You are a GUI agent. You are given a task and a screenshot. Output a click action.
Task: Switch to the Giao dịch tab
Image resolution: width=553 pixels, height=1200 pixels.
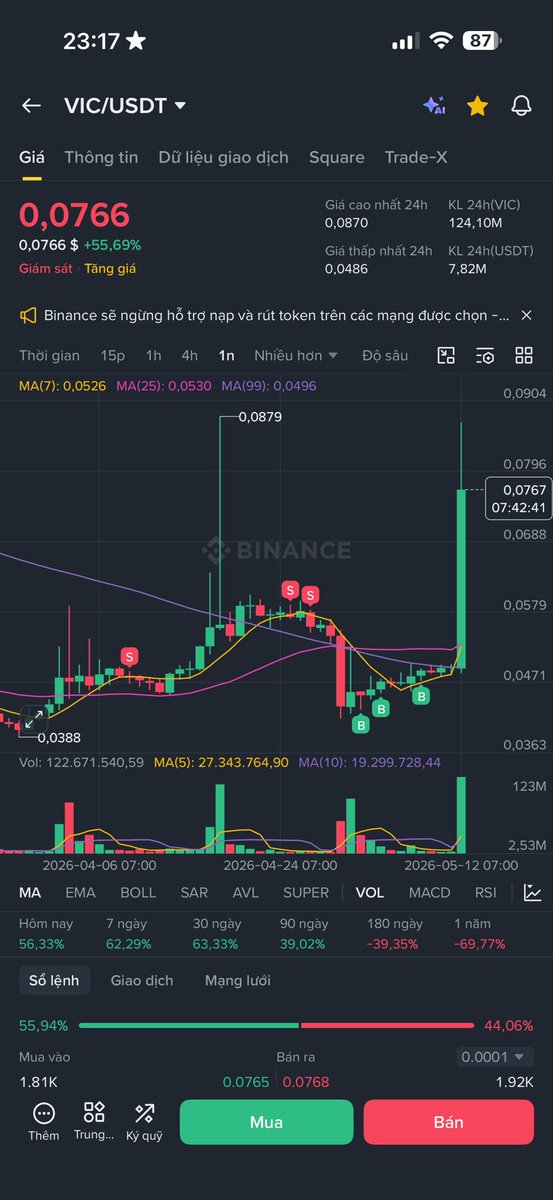click(x=142, y=981)
